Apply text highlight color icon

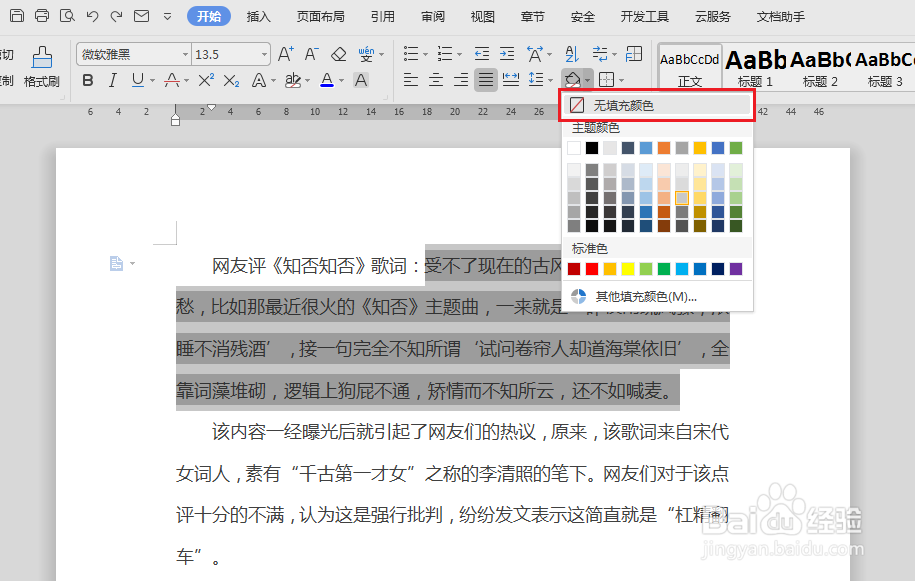coord(293,80)
